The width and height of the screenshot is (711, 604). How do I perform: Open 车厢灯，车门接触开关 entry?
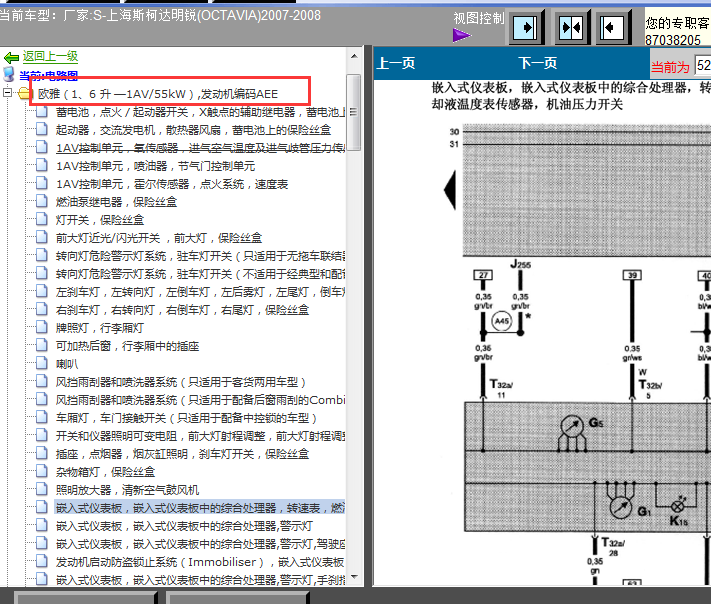click(186, 418)
